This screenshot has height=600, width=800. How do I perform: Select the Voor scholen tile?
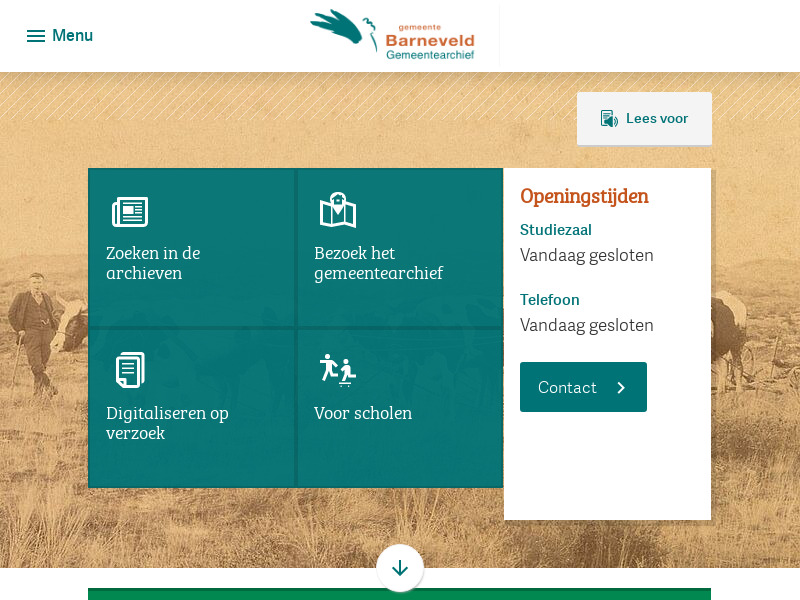(400, 408)
